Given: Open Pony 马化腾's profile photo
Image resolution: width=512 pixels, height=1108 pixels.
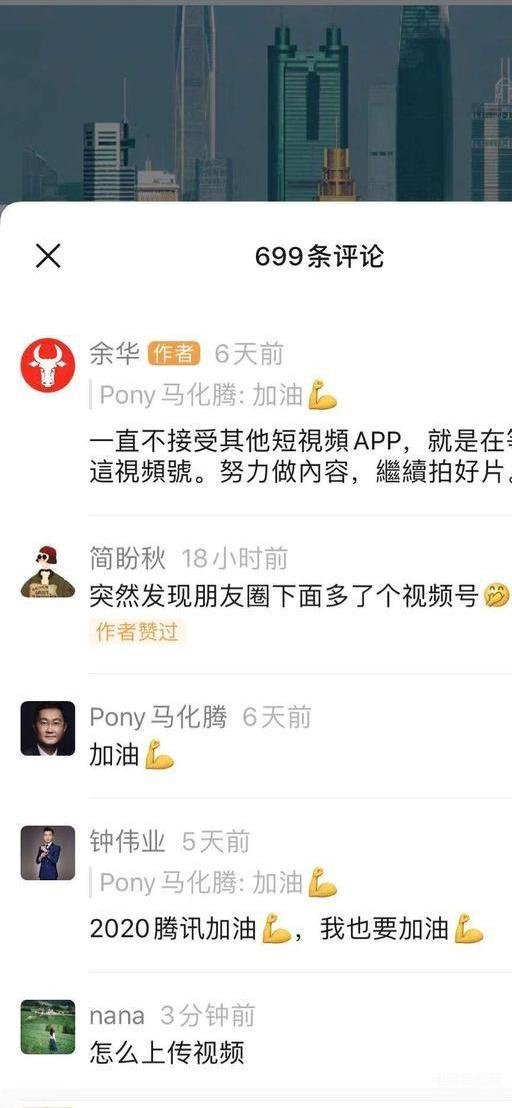Looking at the screenshot, I should tap(47, 729).
